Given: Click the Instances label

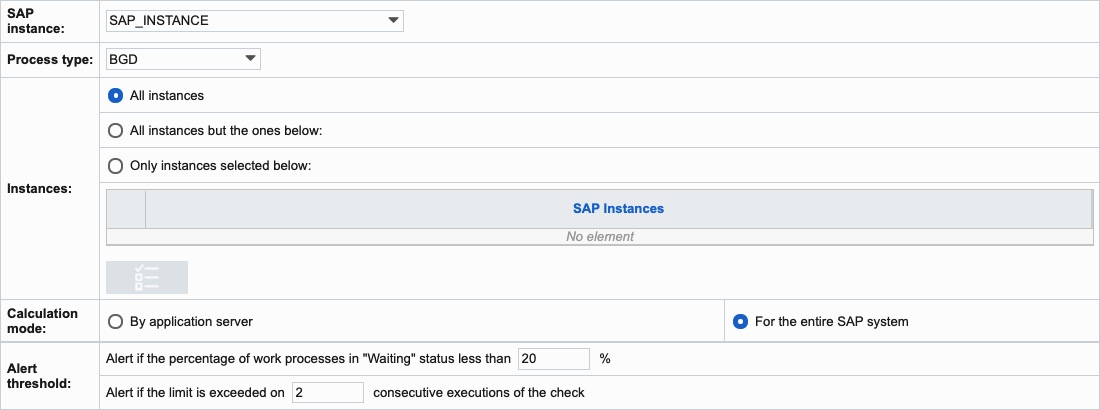Looking at the screenshot, I should pos(40,188).
